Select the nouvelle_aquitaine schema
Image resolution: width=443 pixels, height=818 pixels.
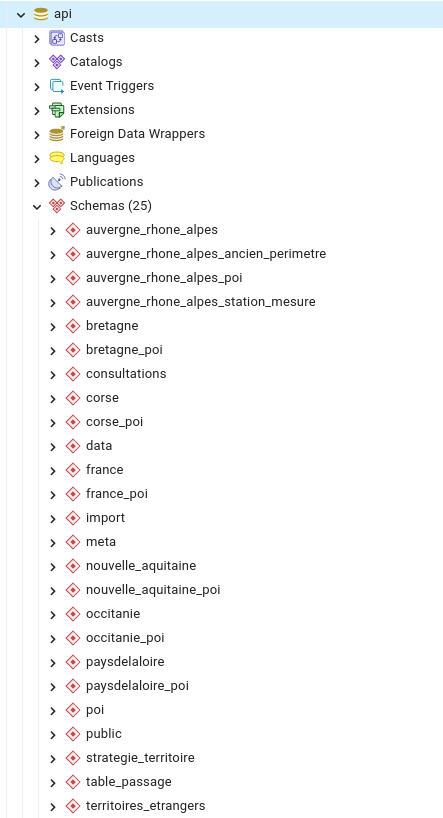pyautogui.click(x=141, y=566)
